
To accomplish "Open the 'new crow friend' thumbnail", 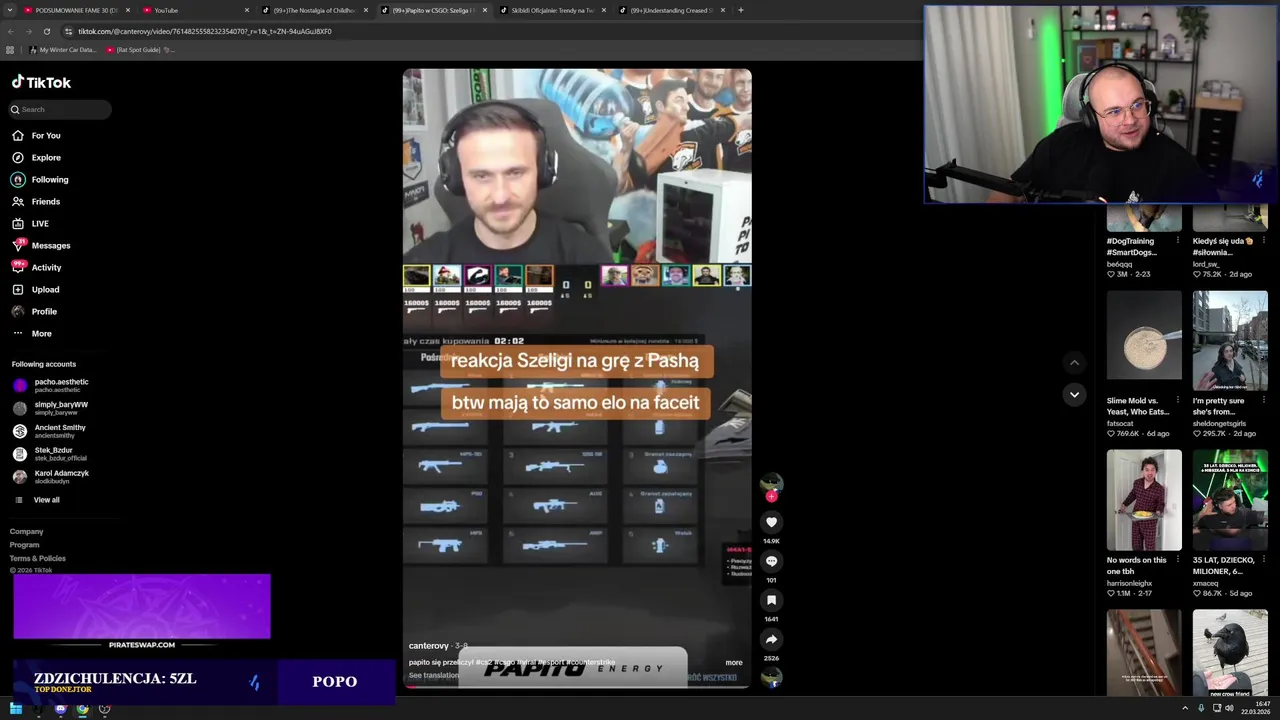I will [x=1230, y=653].
